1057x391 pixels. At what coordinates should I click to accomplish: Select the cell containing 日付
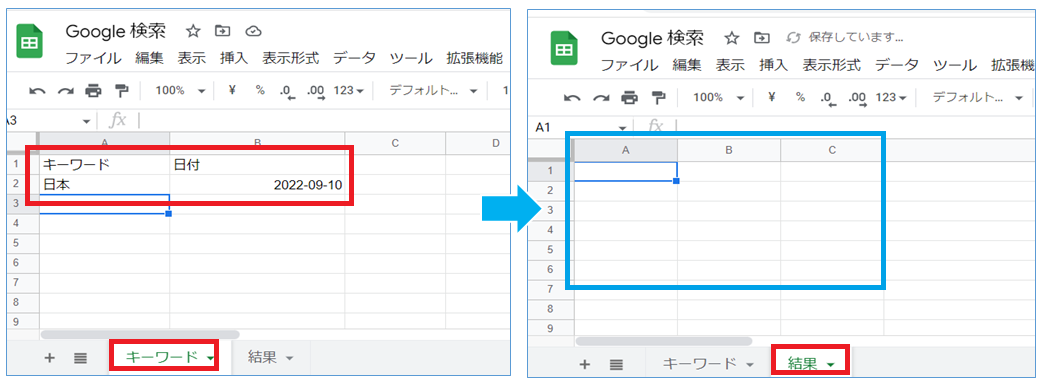[257, 164]
